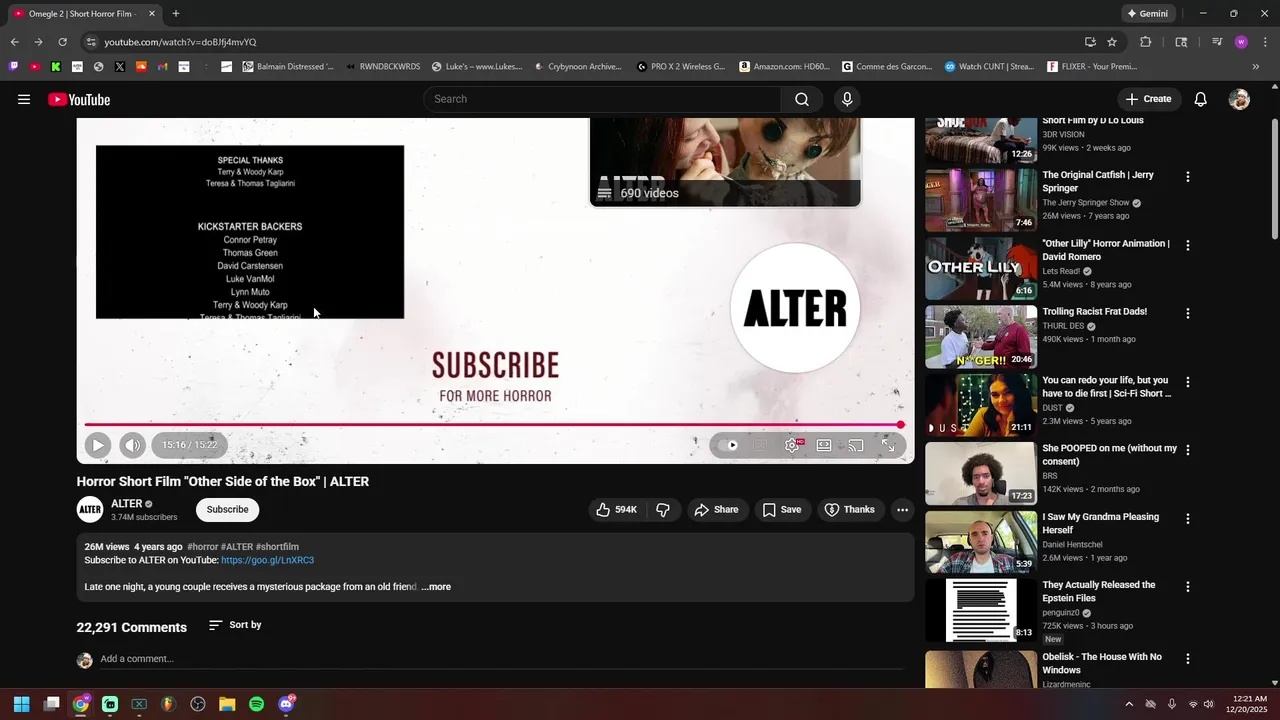Click the magnifying glass search button
1280x720 pixels.
[x=802, y=99]
